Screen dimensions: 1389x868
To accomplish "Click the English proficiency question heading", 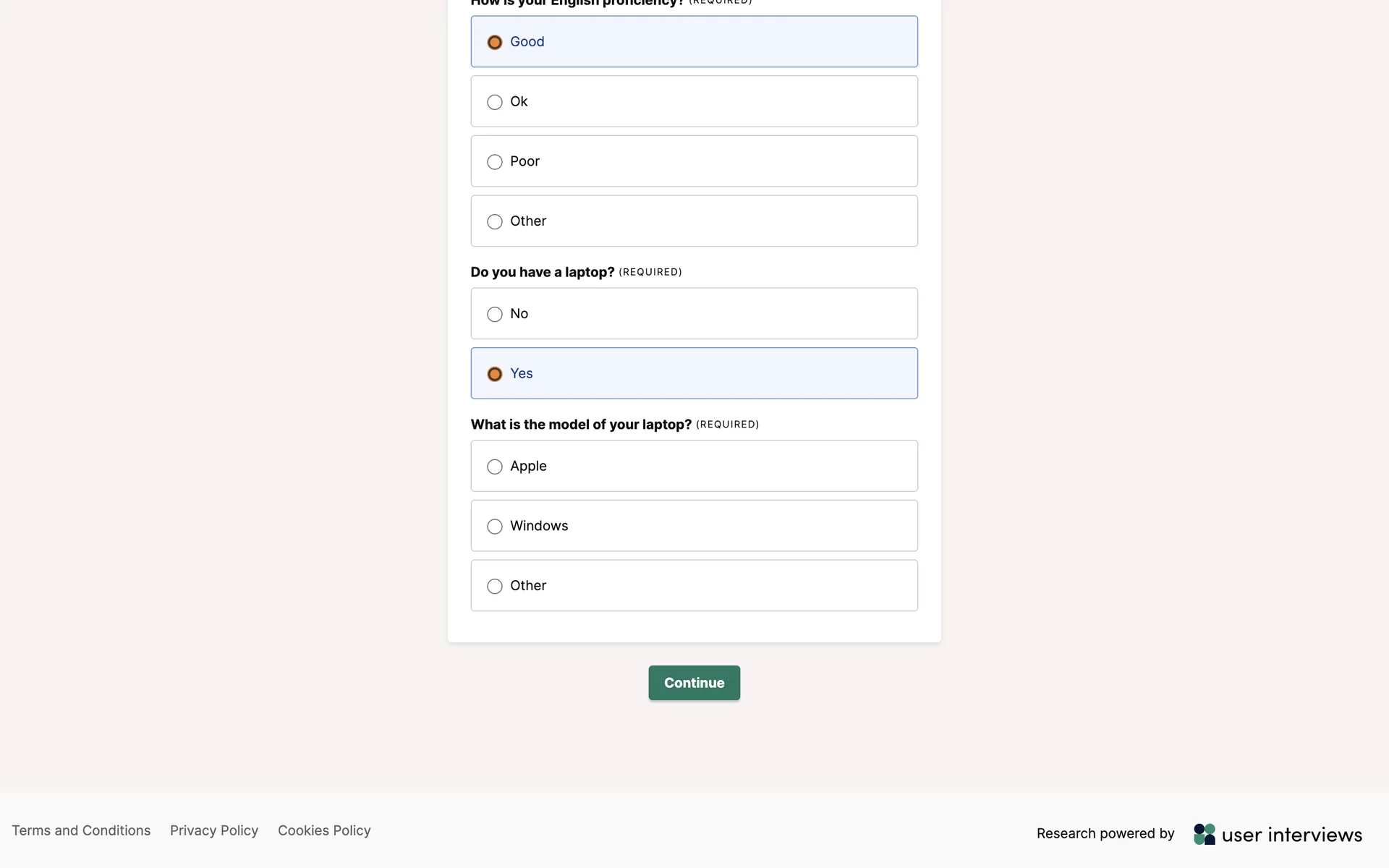I will click(577, 3).
